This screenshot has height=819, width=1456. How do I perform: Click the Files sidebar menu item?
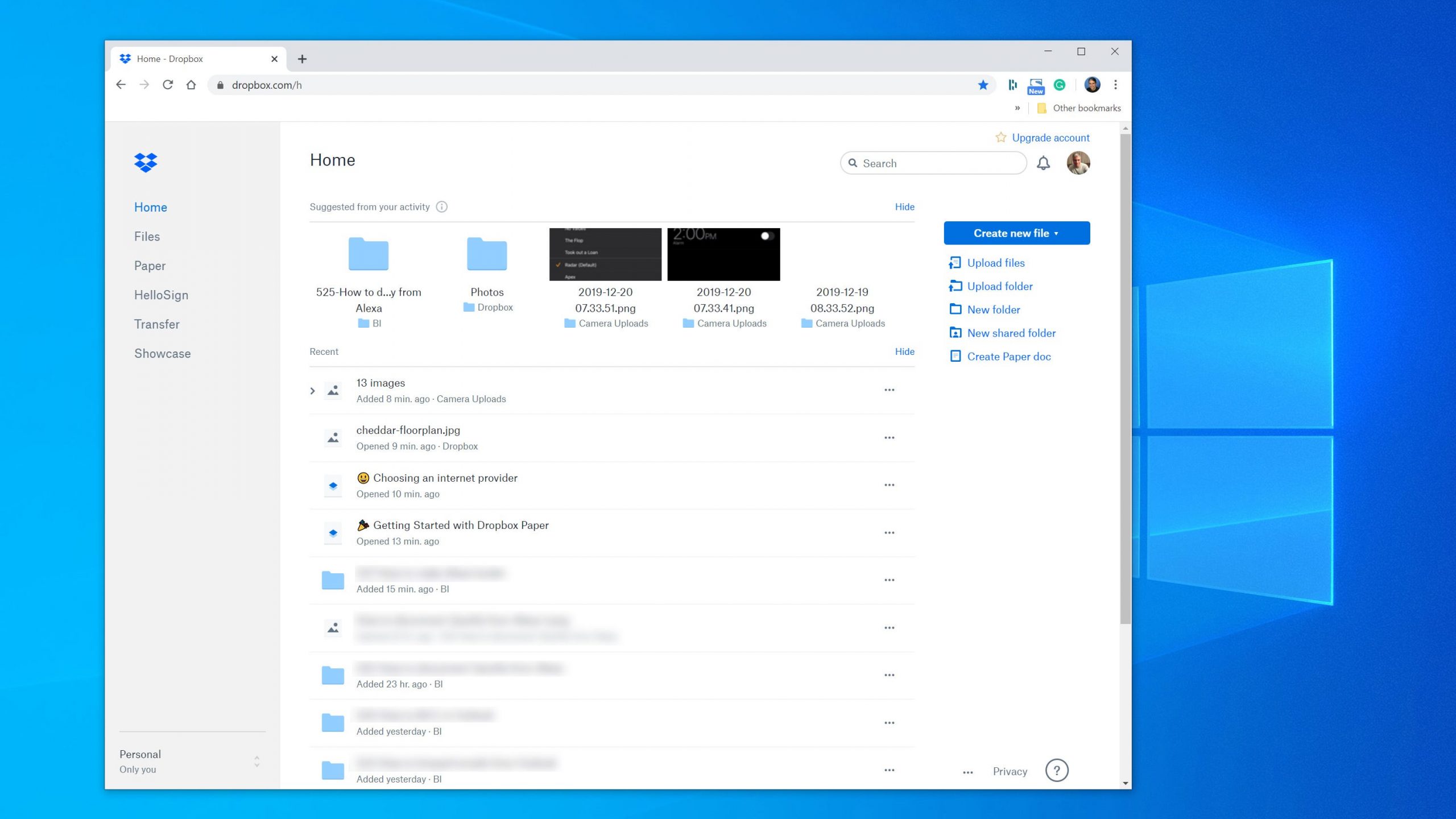147,236
